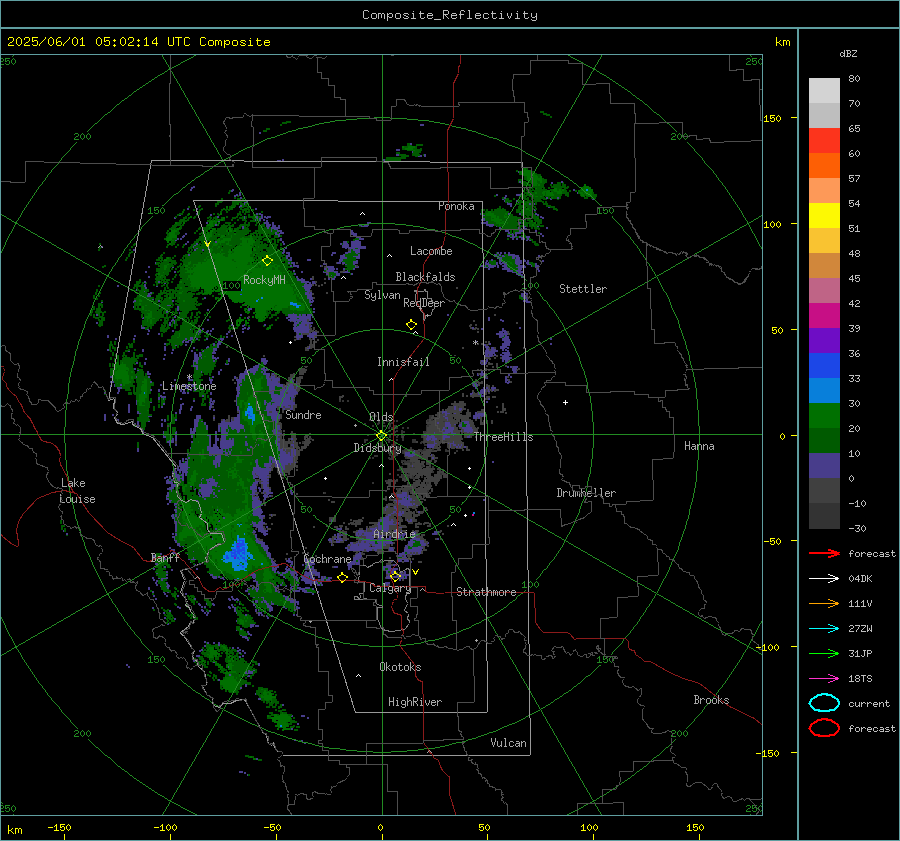Click the magenta 18TS arrow legend icon
Image resolution: width=900 pixels, height=841 pixels.
click(824, 679)
